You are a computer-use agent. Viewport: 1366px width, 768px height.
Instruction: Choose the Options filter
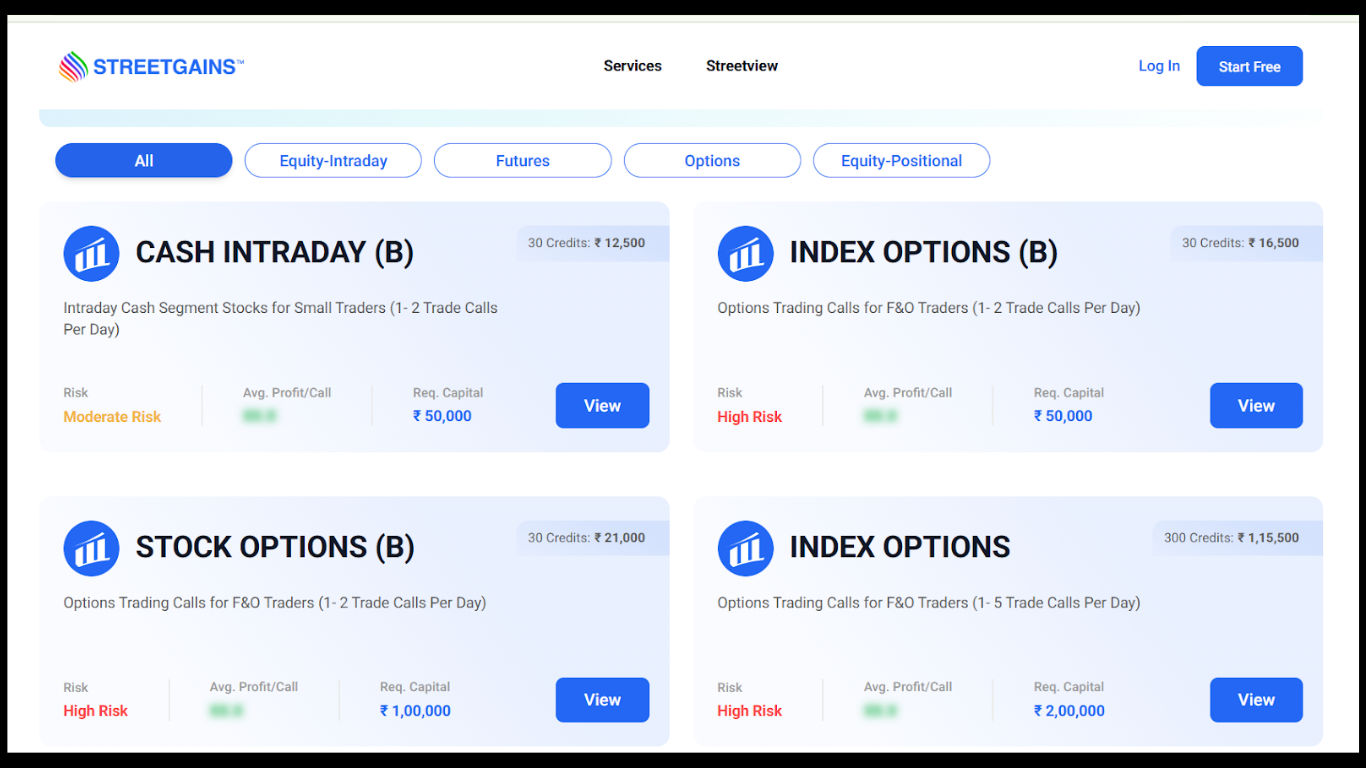[x=712, y=161]
